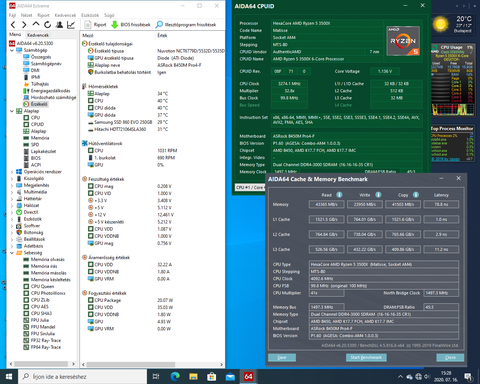Image resolution: width=480 pixels, height=384 pixels.
Task: Click the green BIOS frissítések download icon
Action: [x=114, y=25]
